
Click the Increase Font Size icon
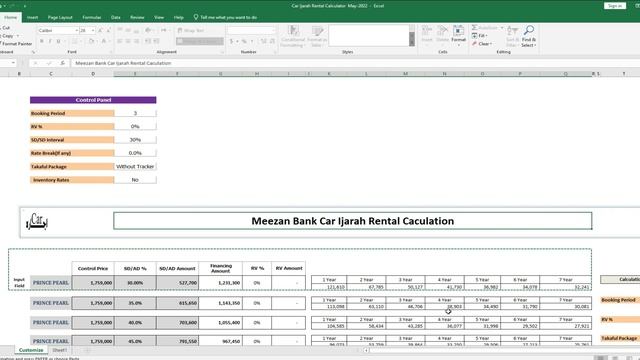[100, 31]
